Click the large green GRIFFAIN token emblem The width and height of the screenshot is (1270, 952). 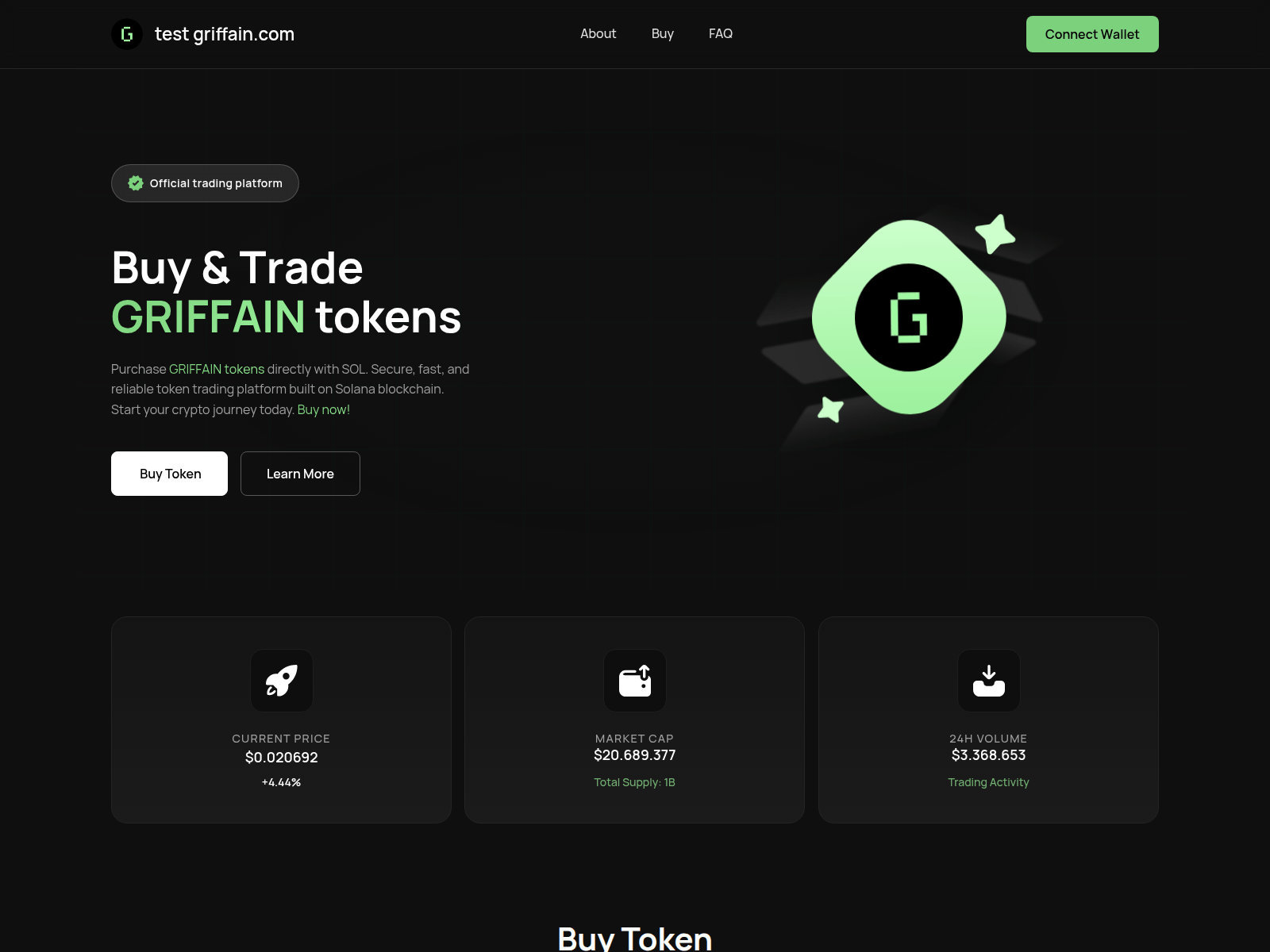[x=909, y=317]
